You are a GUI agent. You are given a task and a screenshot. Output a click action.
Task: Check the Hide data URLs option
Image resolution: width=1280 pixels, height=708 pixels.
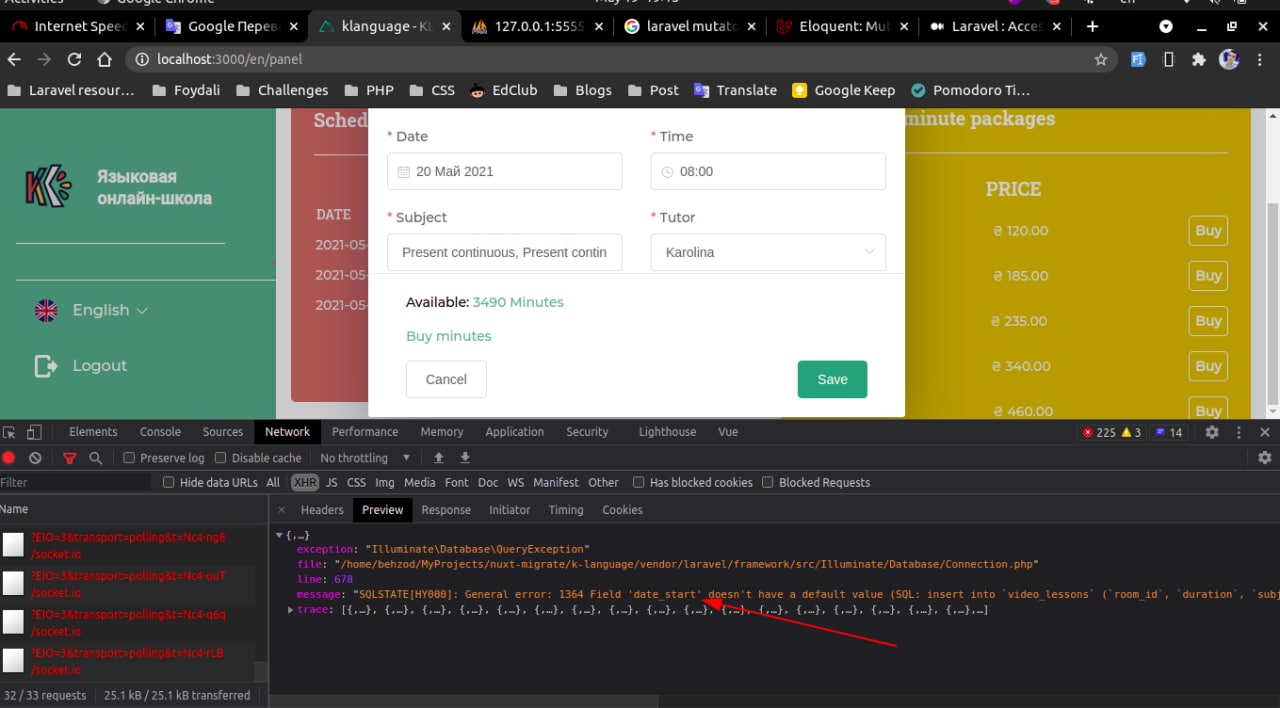point(169,482)
